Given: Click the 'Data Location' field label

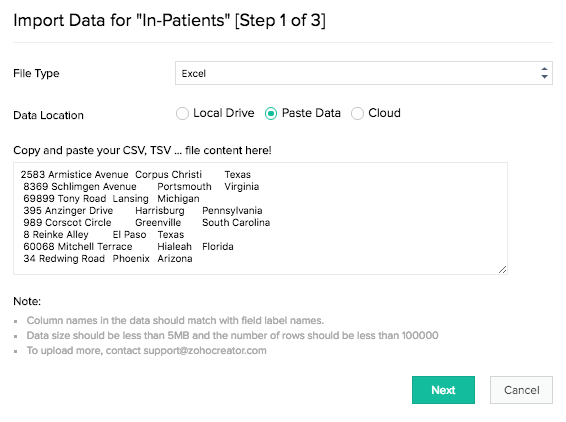Looking at the screenshot, I should pos(48,115).
